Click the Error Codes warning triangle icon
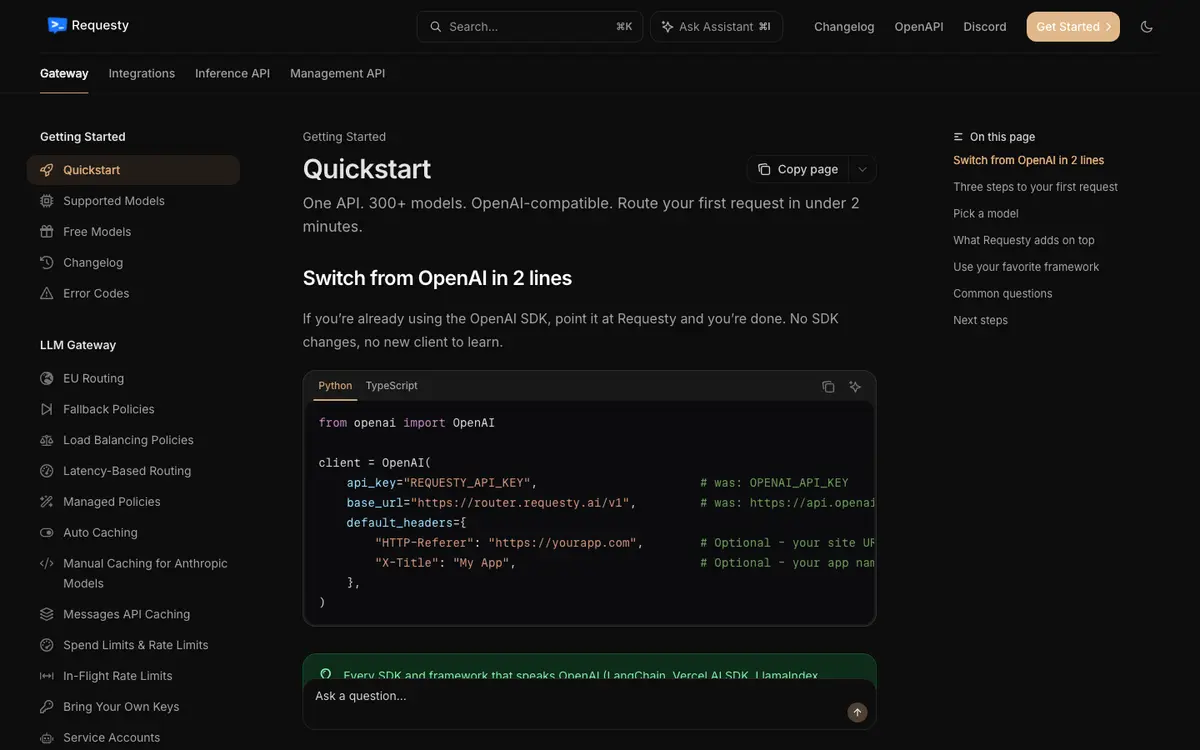This screenshot has height=750, width=1200. [x=47, y=294]
